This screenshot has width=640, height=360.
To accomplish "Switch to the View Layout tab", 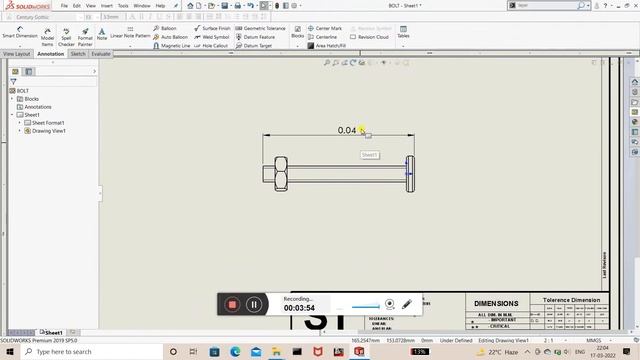I will tap(17, 54).
